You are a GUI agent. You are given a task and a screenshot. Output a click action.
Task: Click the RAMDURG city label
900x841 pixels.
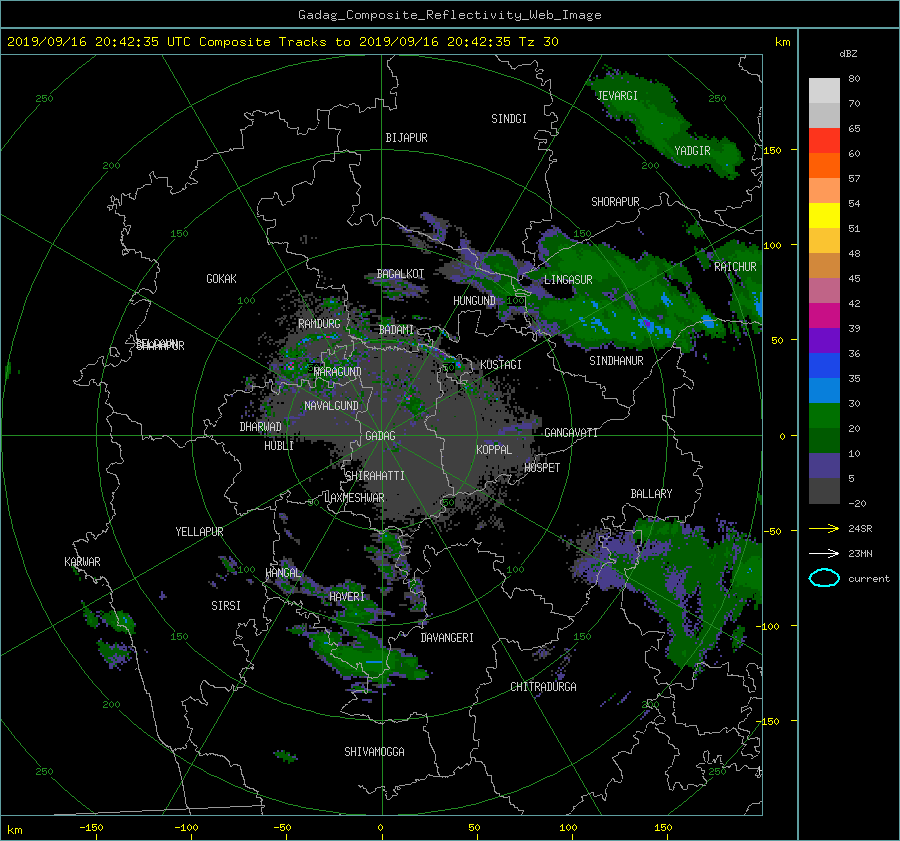point(319,324)
